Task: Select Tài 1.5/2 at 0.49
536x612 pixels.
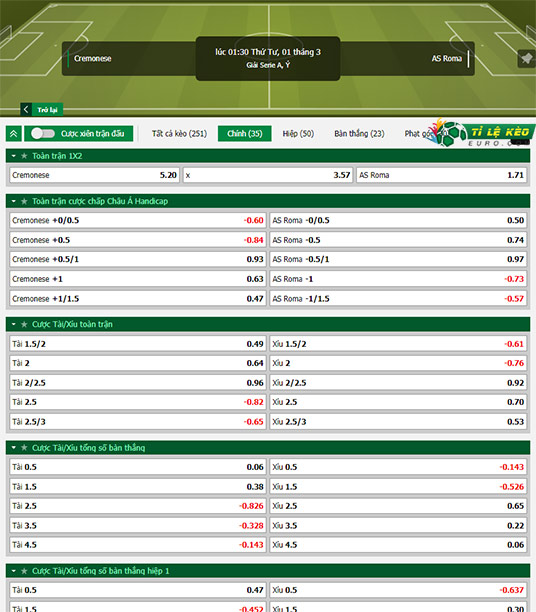Action: (x=138, y=344)
